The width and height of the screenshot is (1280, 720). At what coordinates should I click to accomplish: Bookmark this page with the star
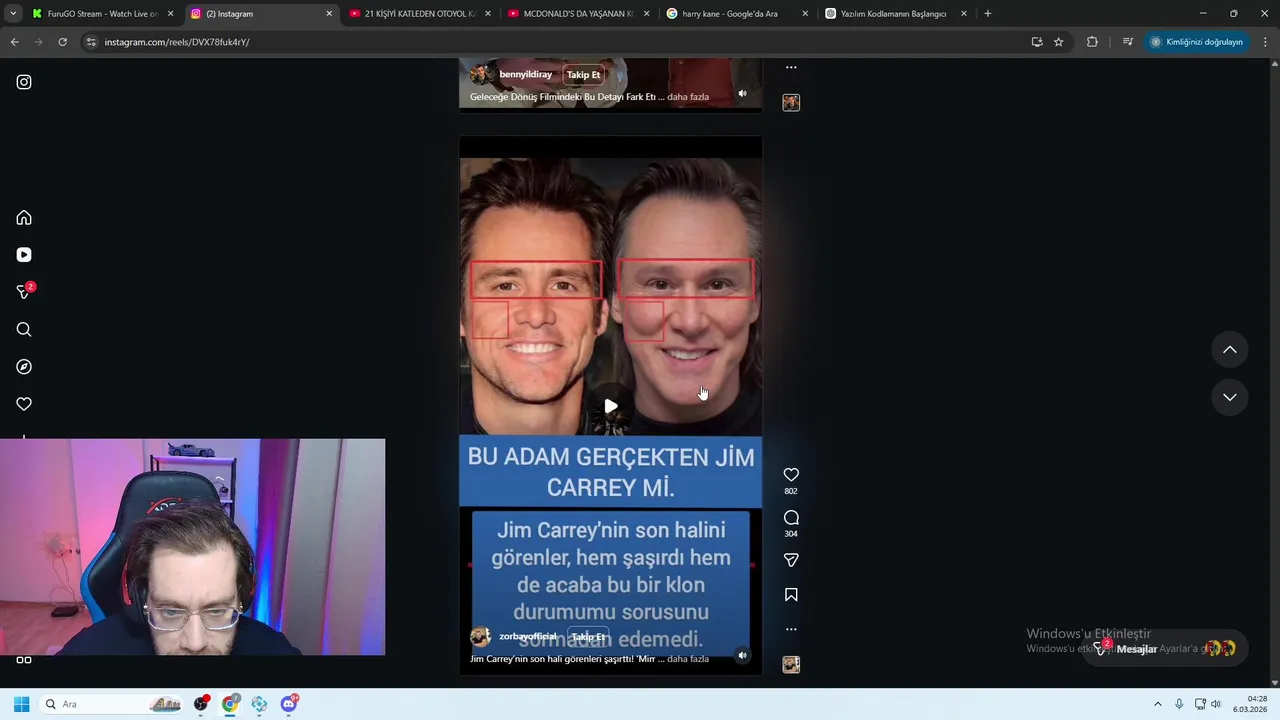(1058, 42)
